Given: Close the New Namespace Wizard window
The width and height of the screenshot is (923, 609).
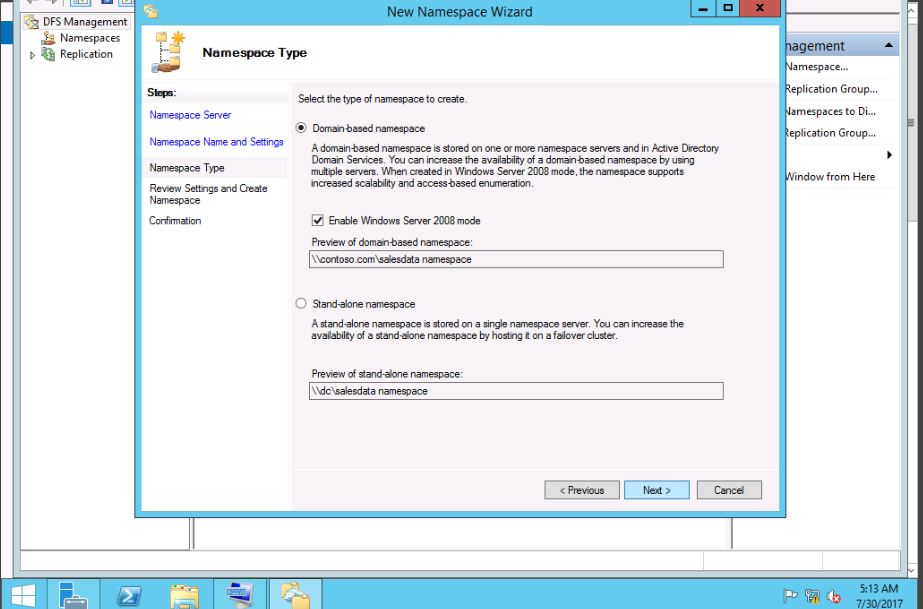Looking at the screenshot, I should point(760,8).
